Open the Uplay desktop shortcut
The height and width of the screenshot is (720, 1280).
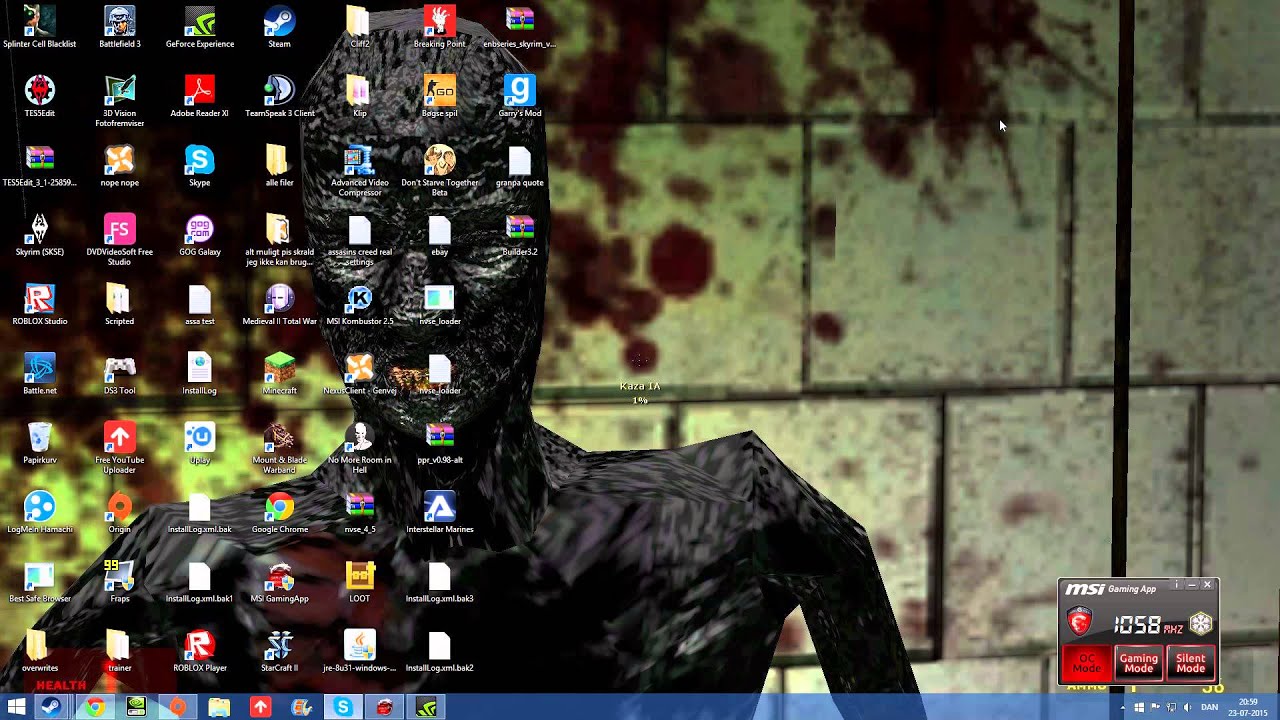200,441
